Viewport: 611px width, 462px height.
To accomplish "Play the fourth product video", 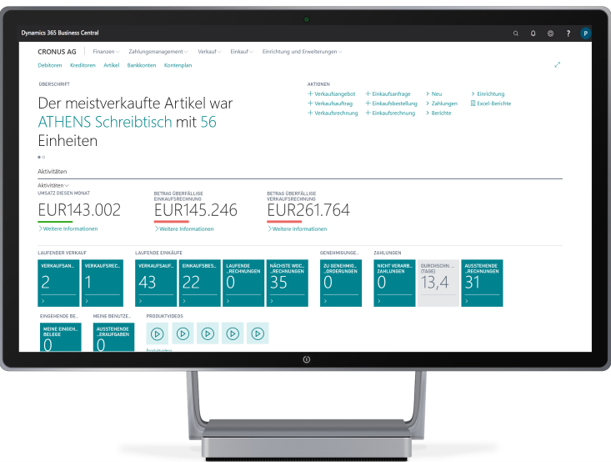I will pyautogui.click(x=233, y=333).
